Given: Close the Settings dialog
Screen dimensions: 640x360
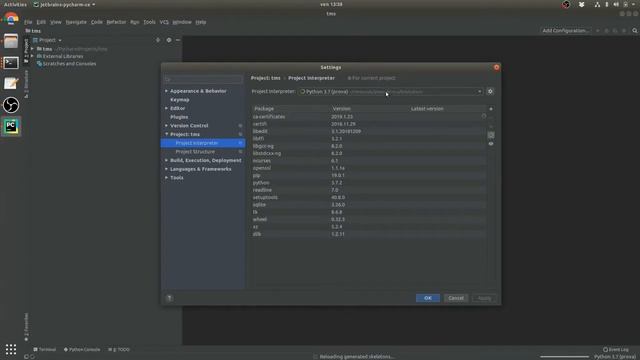Looking at the screenshot, I should pos(496,67).
